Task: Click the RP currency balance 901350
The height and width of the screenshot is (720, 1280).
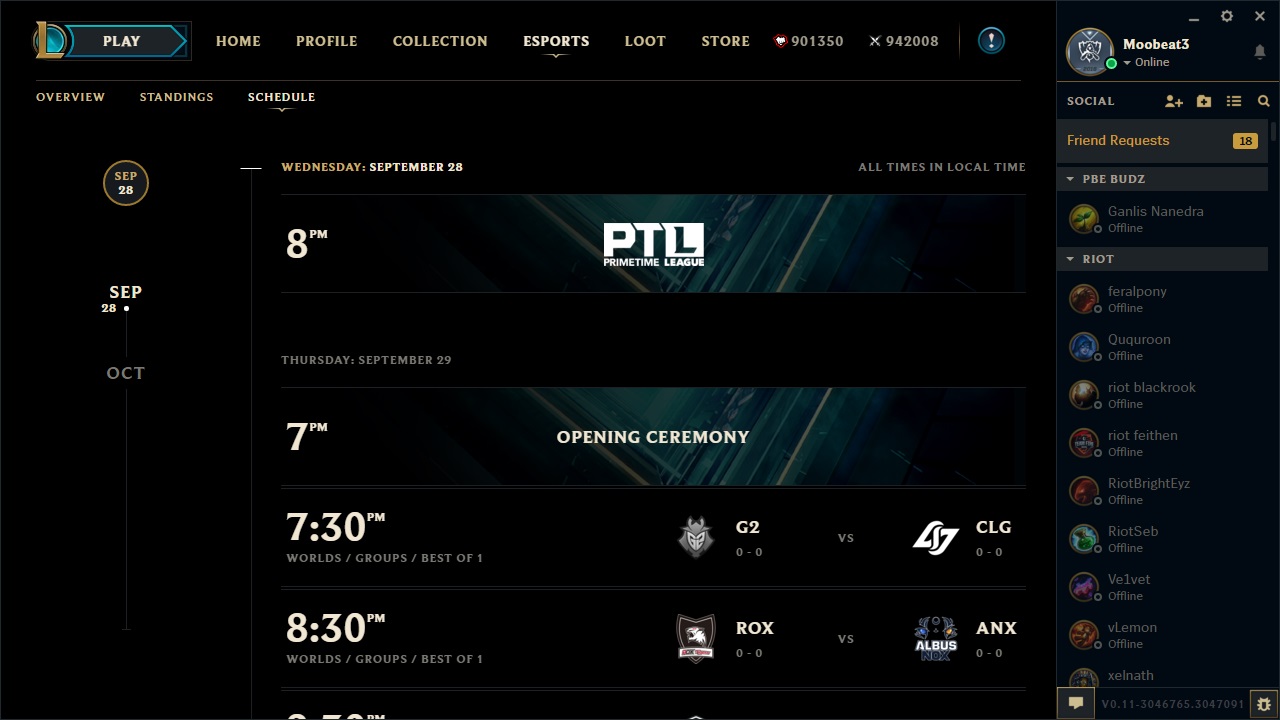Action: click(x=809, y=41)
